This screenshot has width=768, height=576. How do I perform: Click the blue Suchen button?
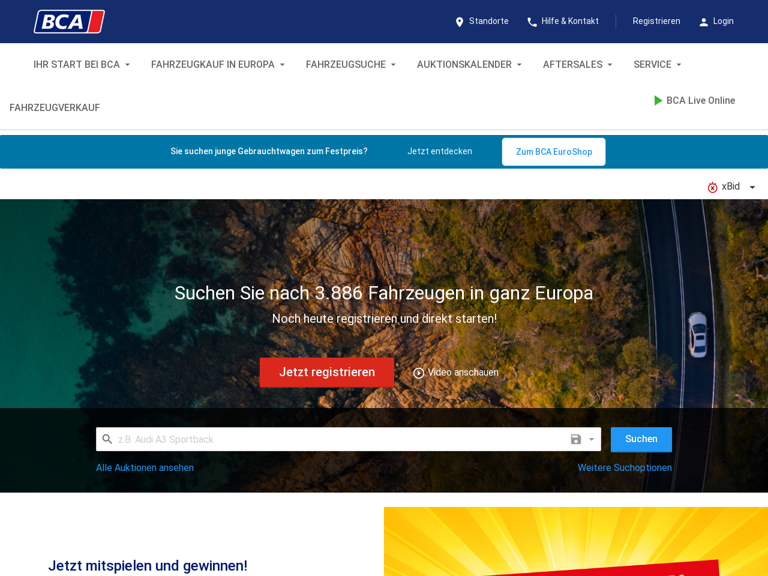(x=641, y=439)
